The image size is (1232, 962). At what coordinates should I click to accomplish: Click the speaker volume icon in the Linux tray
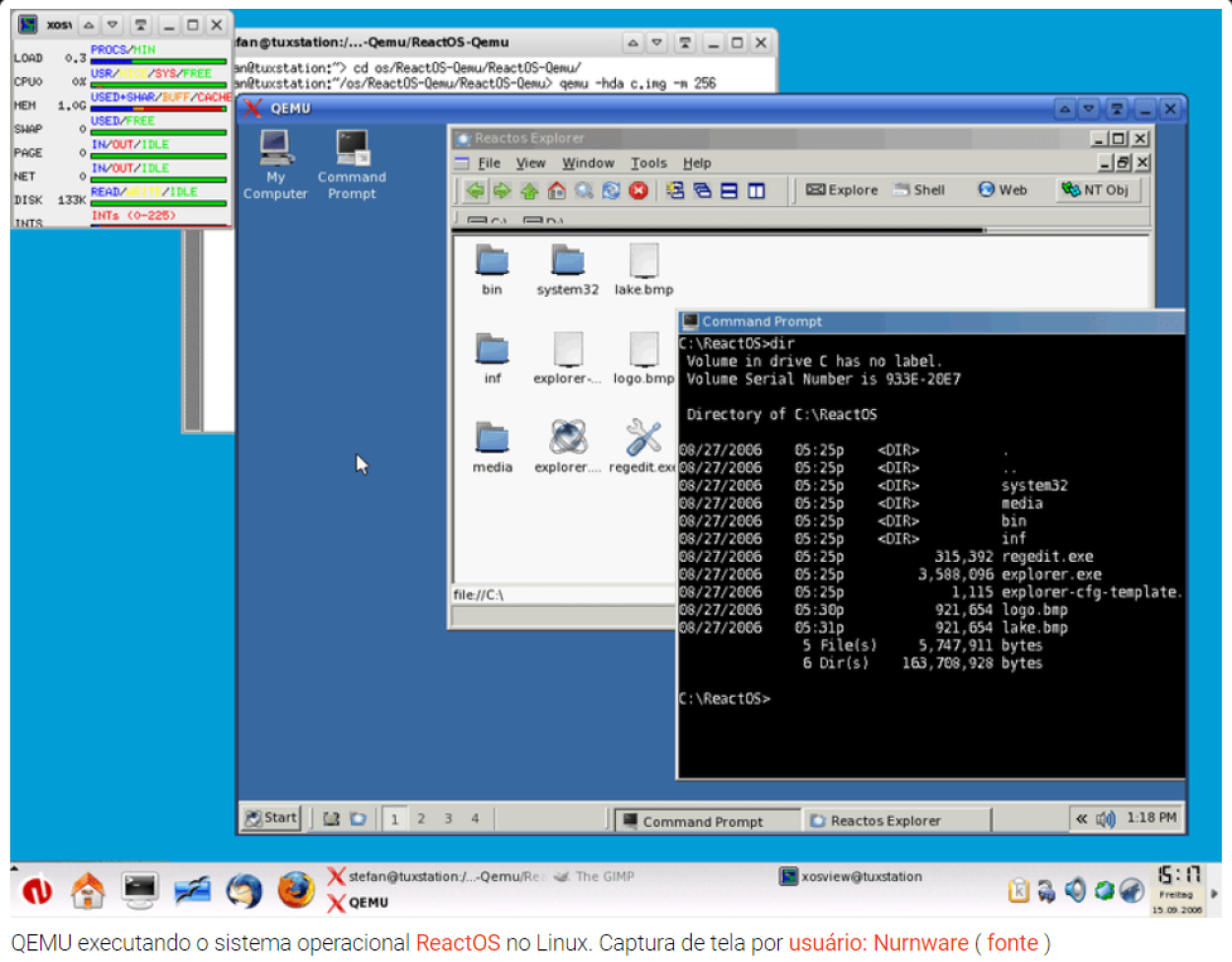pos(1075,890)
